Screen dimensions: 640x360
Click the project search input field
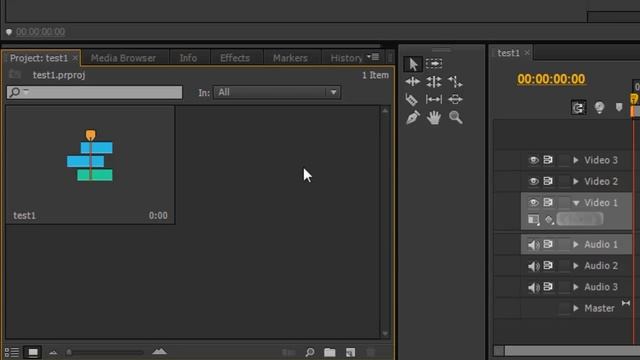point(94,92)
